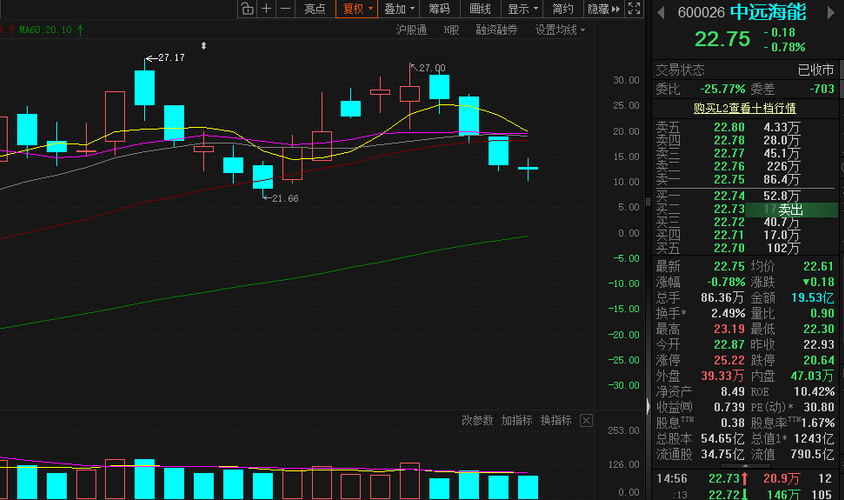Screen dimensions: 844x500
Task: Click stock code 600026
Action: pyautogui.click(x=701, y=13)
